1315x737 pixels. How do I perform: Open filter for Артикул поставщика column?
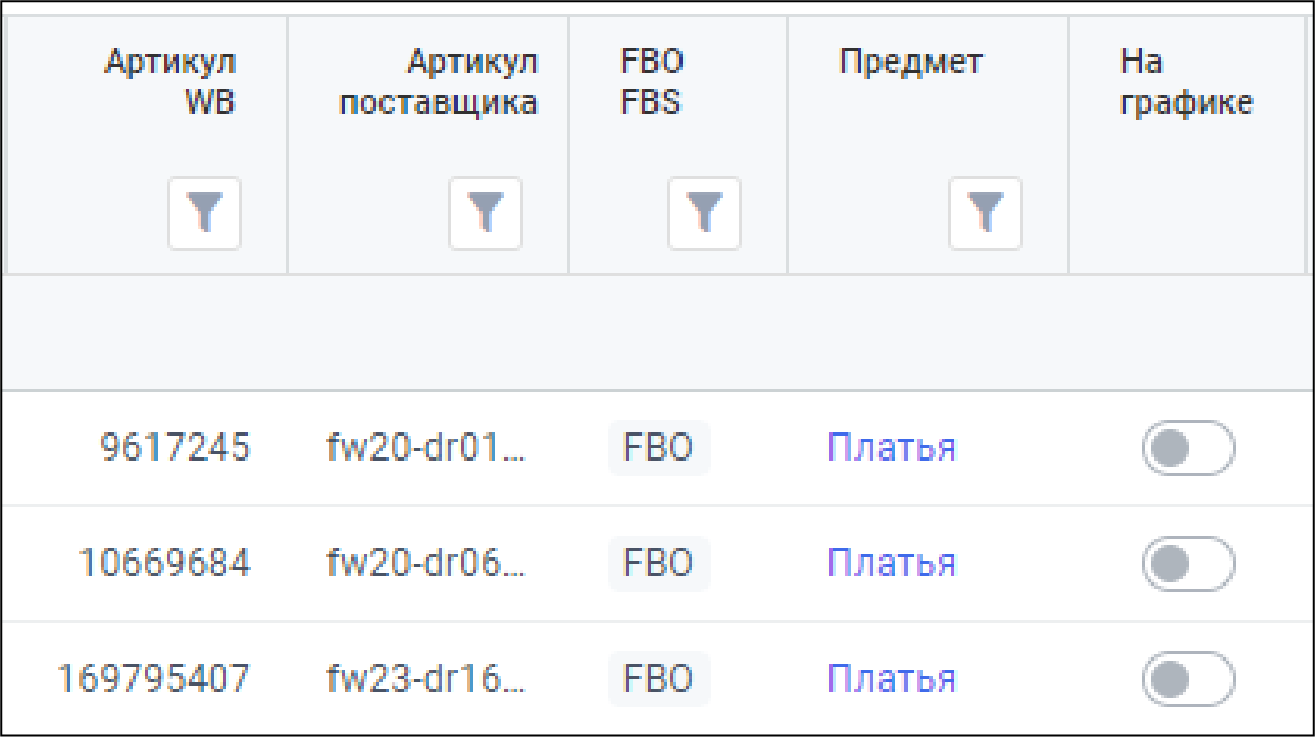point(485,213)
